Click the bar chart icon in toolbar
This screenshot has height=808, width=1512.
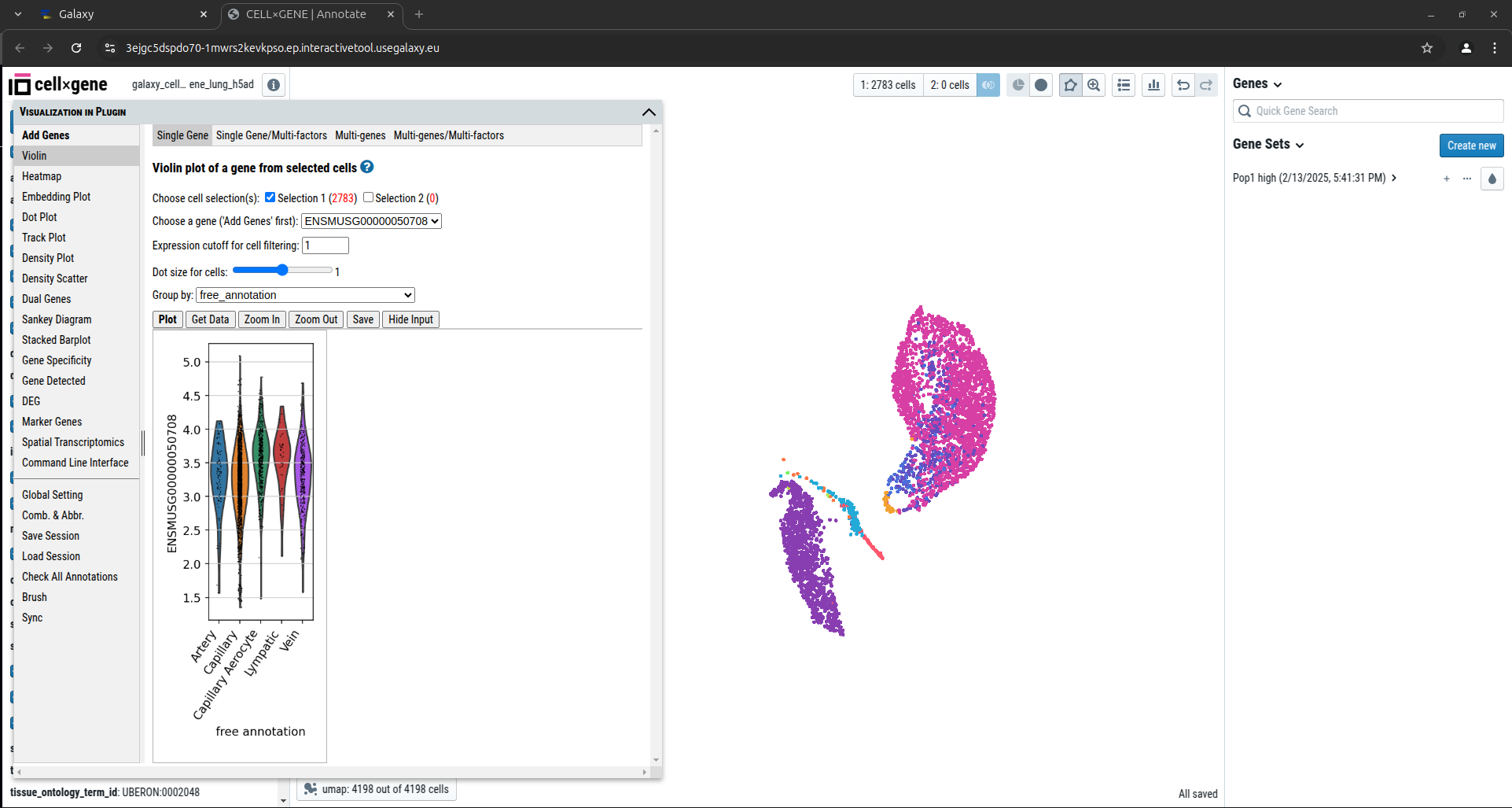1153,85
